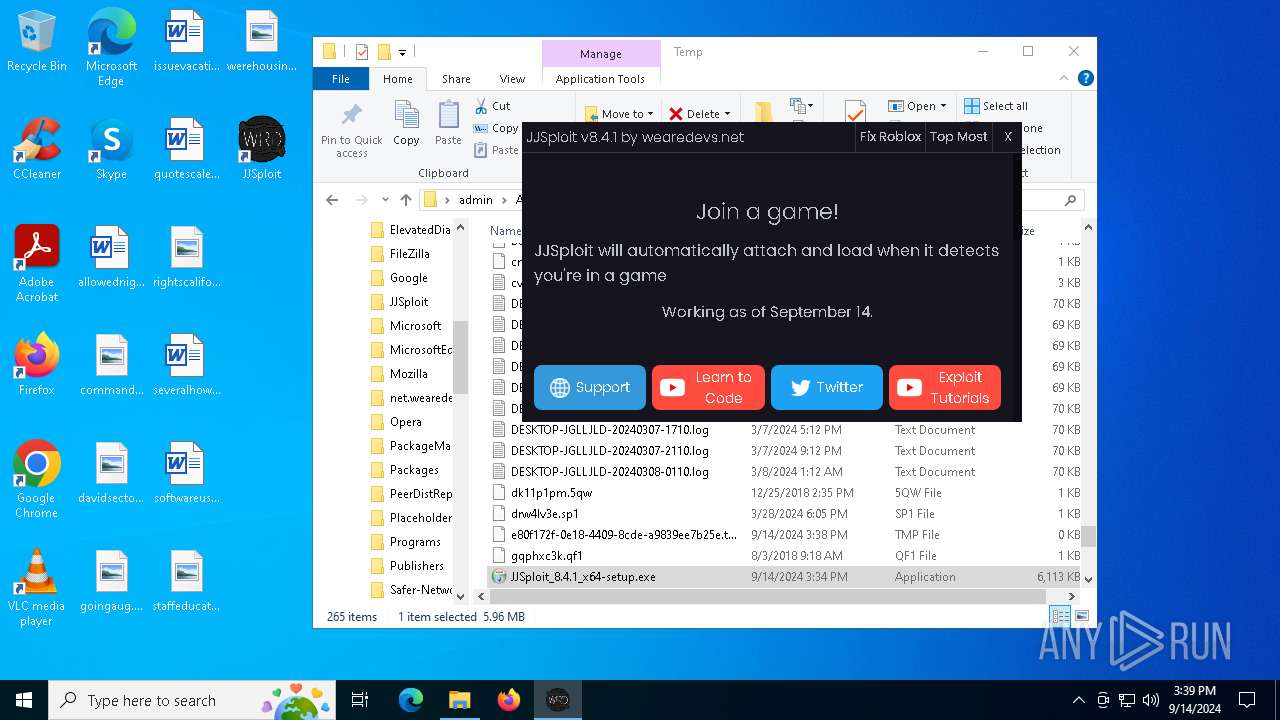Open the Delete dropdown arrow
1280x720 pixels.
[x=726, y=114]
